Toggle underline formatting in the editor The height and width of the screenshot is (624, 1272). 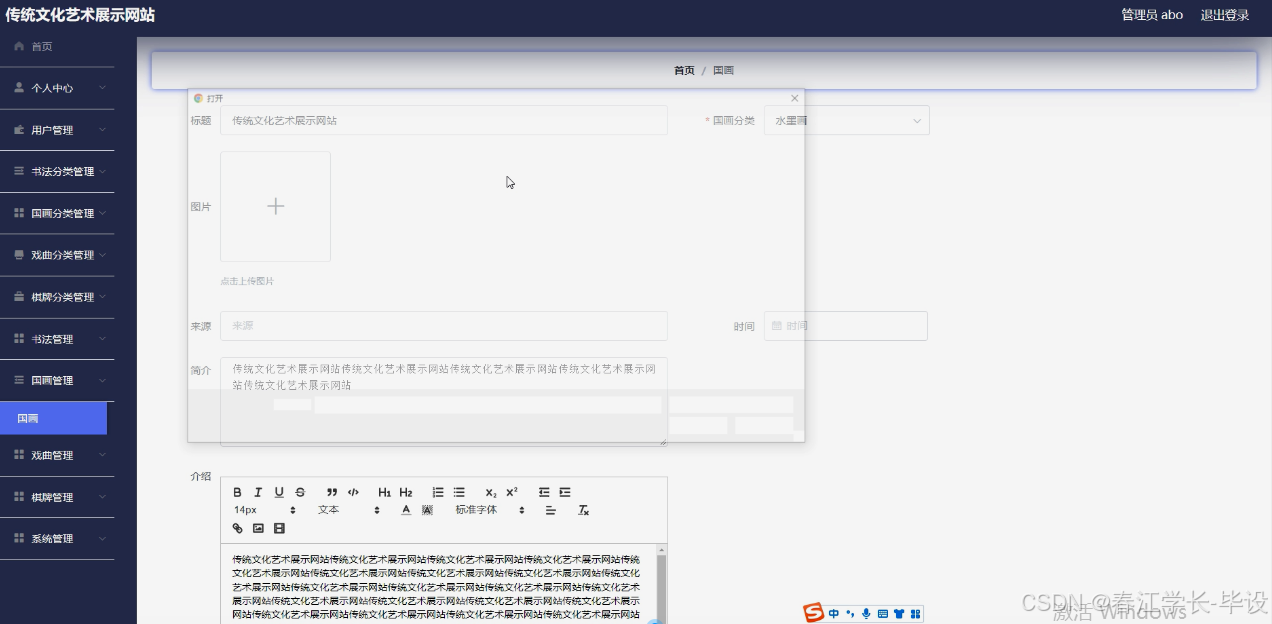(279, 492)
